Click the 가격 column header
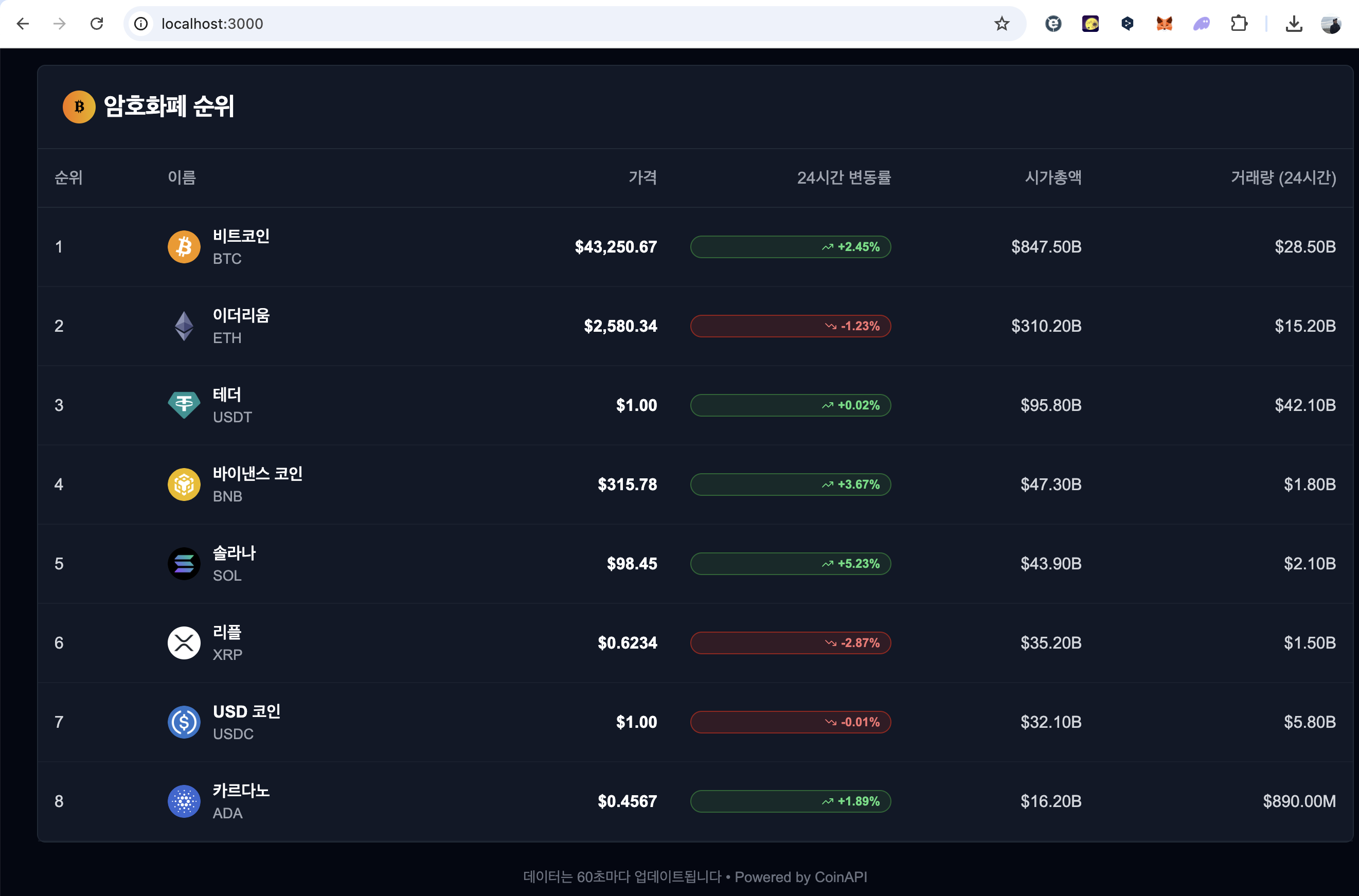Image resolution: width=1359 pixels, height=896 pixels. 642,178
